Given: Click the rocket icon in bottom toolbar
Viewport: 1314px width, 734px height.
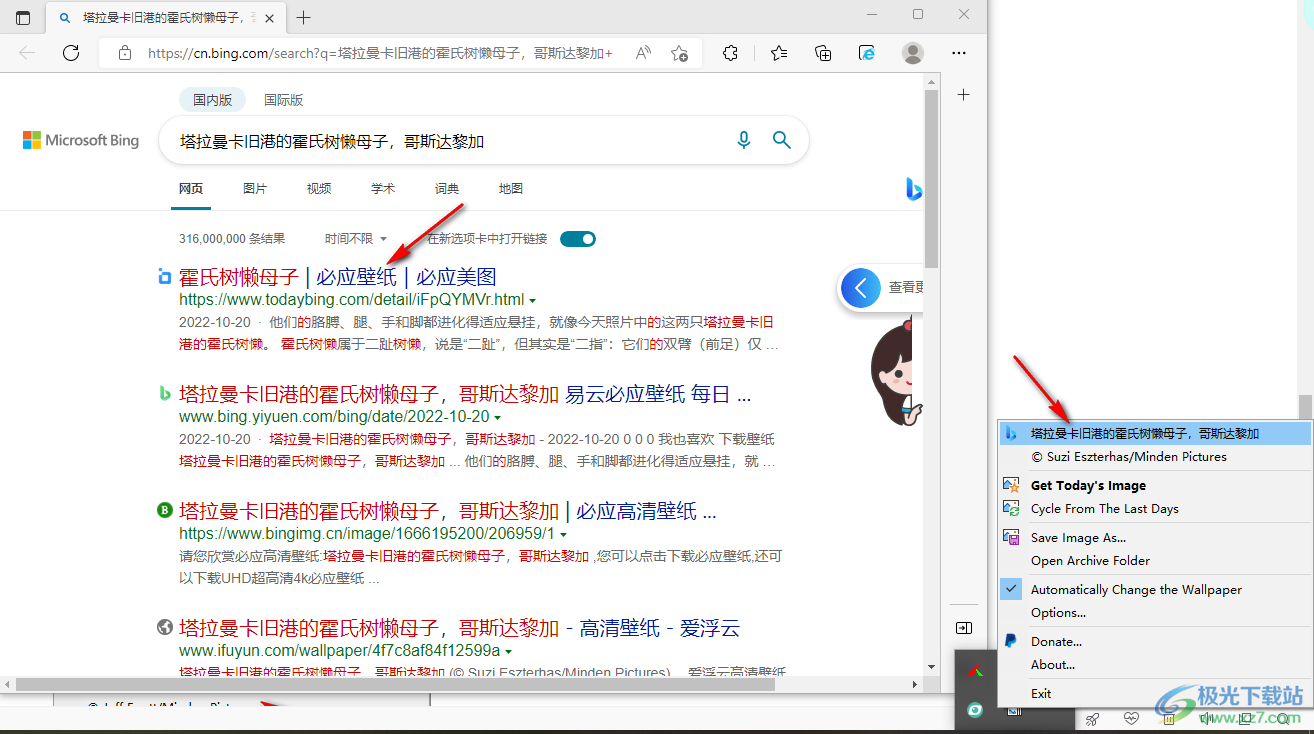Looking at the screenshot, I should (1093, 718).
